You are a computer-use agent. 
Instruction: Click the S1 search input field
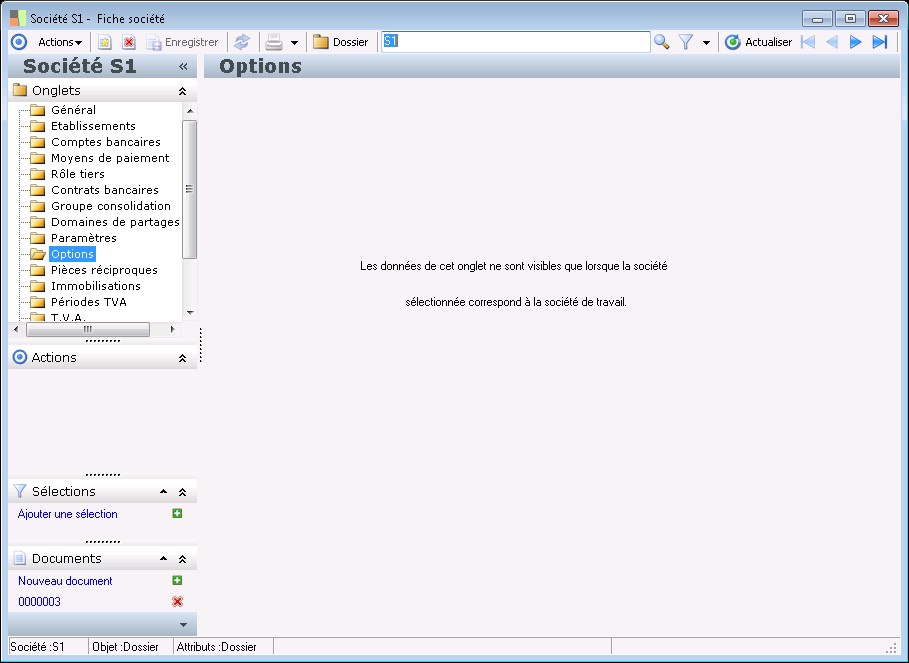[515, 42]
